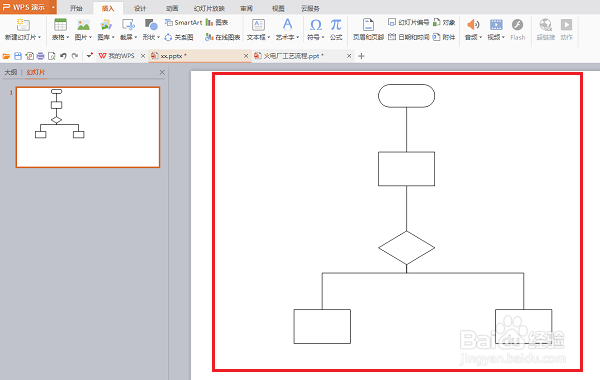This screenshot has width=600, height=380.
Task: Select the bottom-left rectangle on slide
Action: point(322,326)
